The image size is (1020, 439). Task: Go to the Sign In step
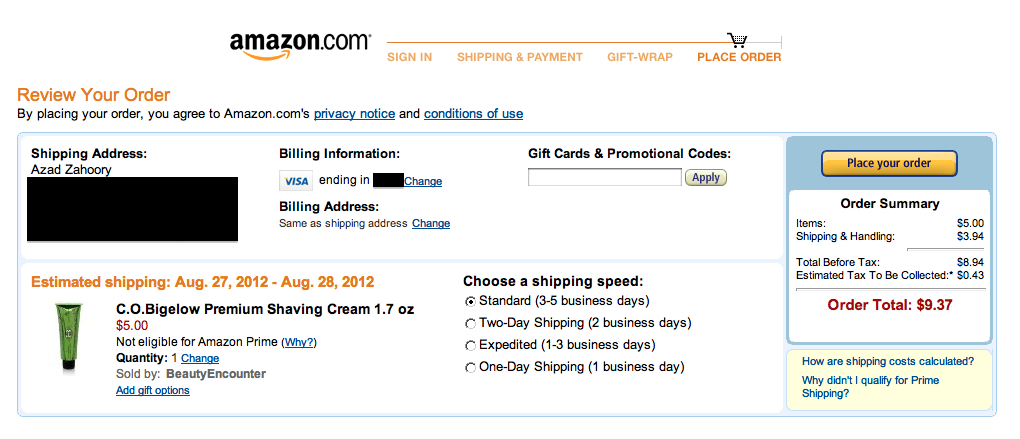[409, 57]
